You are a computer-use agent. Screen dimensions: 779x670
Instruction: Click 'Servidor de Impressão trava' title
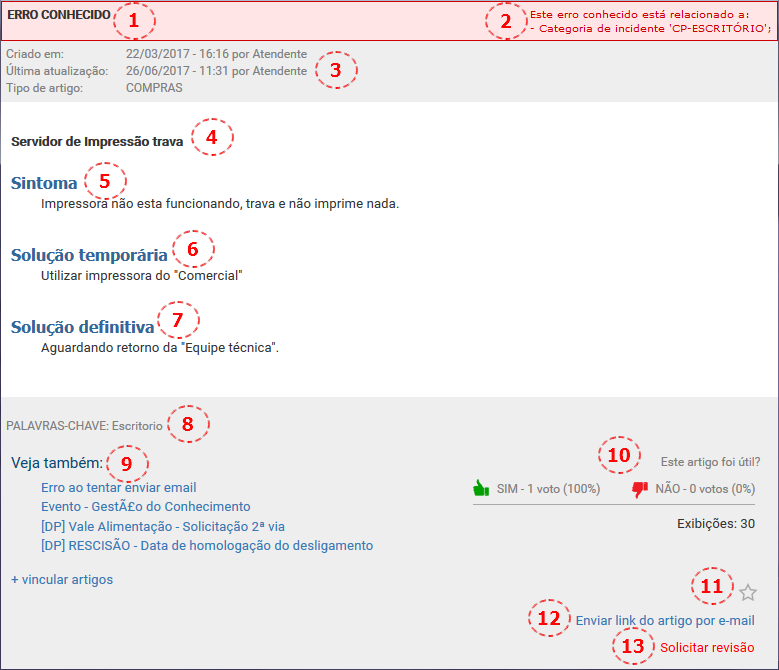click(x=97, y=142)
